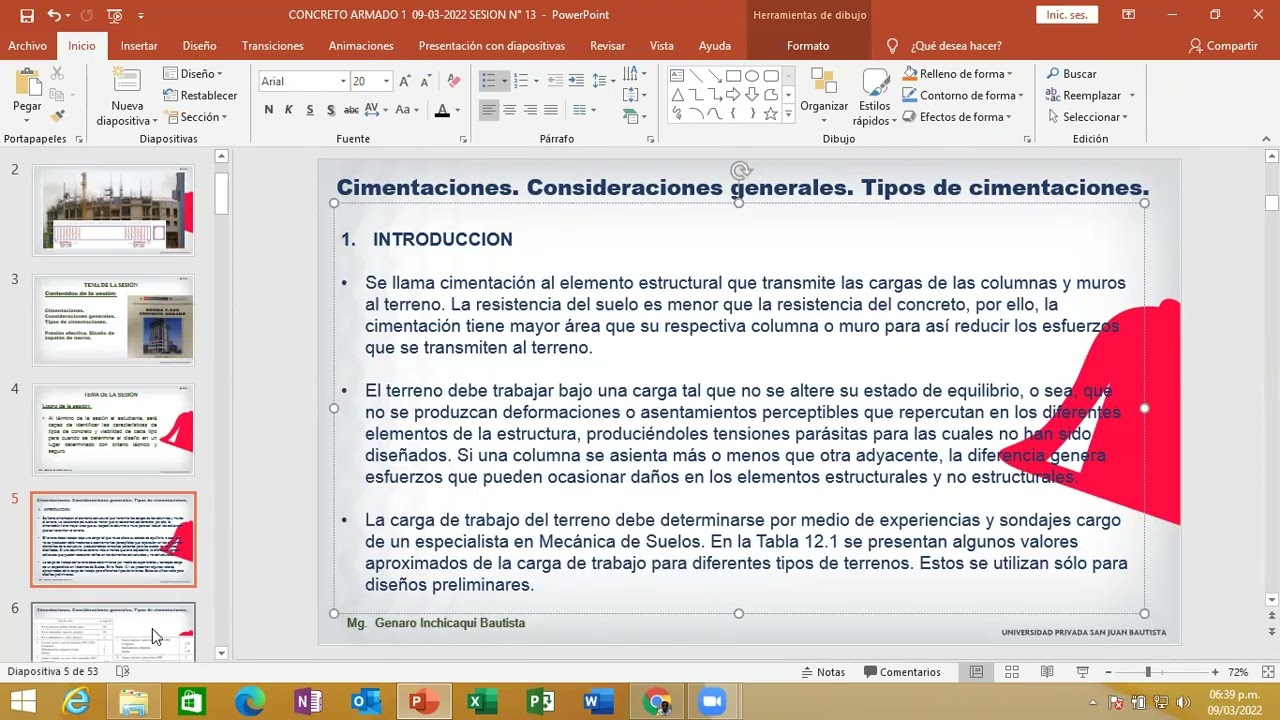This screenshot has height=720, width=1280.
Task: Open Word from taskbar
Action: tap(597, 702)
